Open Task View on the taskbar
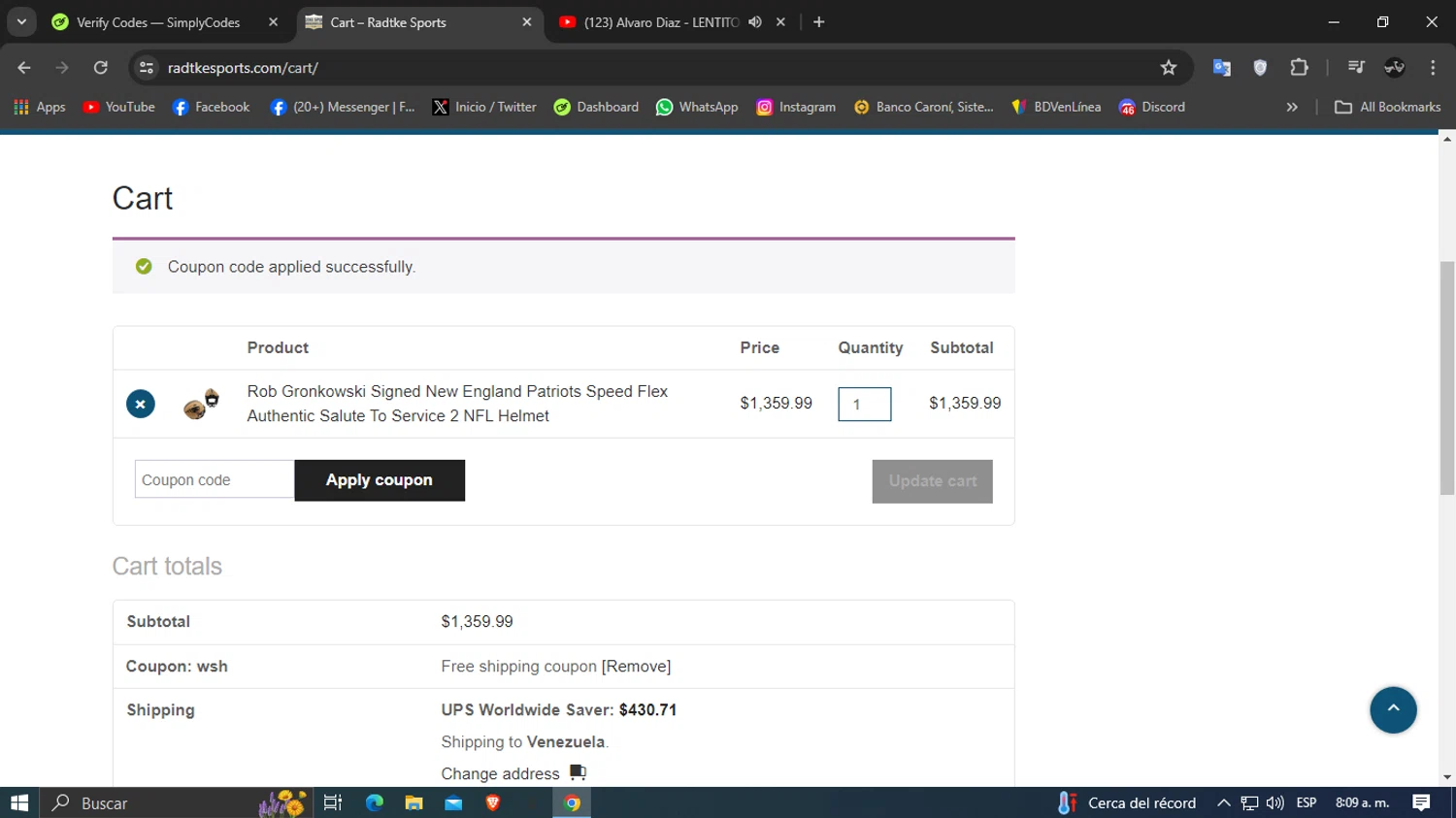Viewport: 1456px width, 818px height. point(333,802)
